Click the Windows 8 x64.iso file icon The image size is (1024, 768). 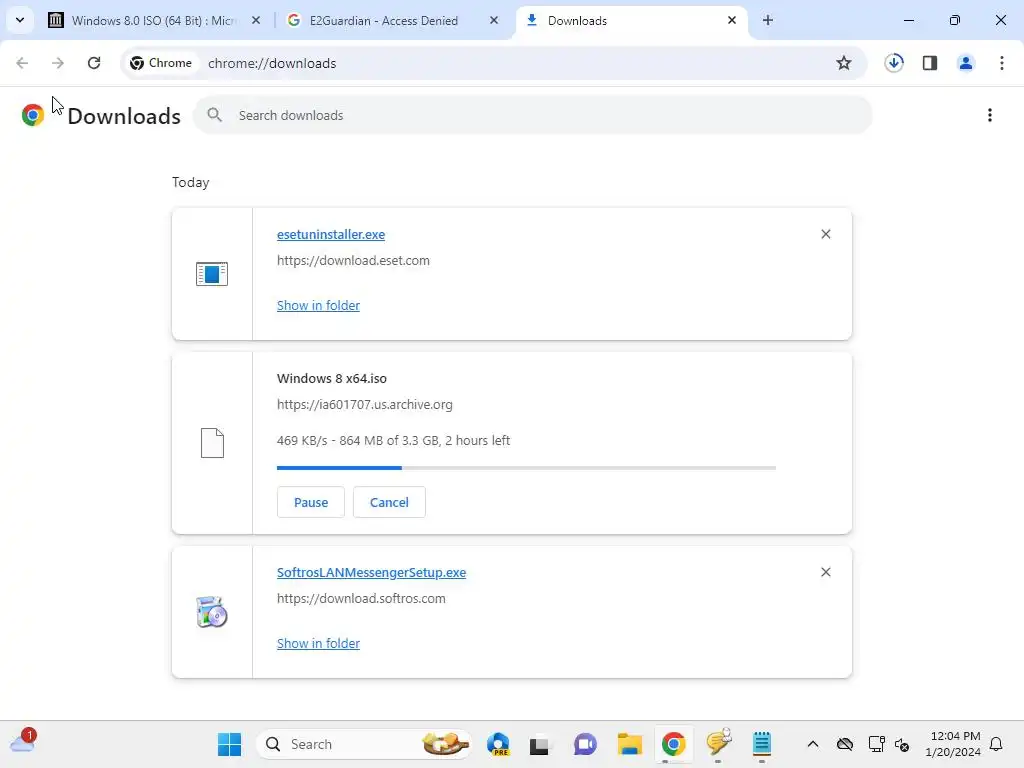pos(212,443)
